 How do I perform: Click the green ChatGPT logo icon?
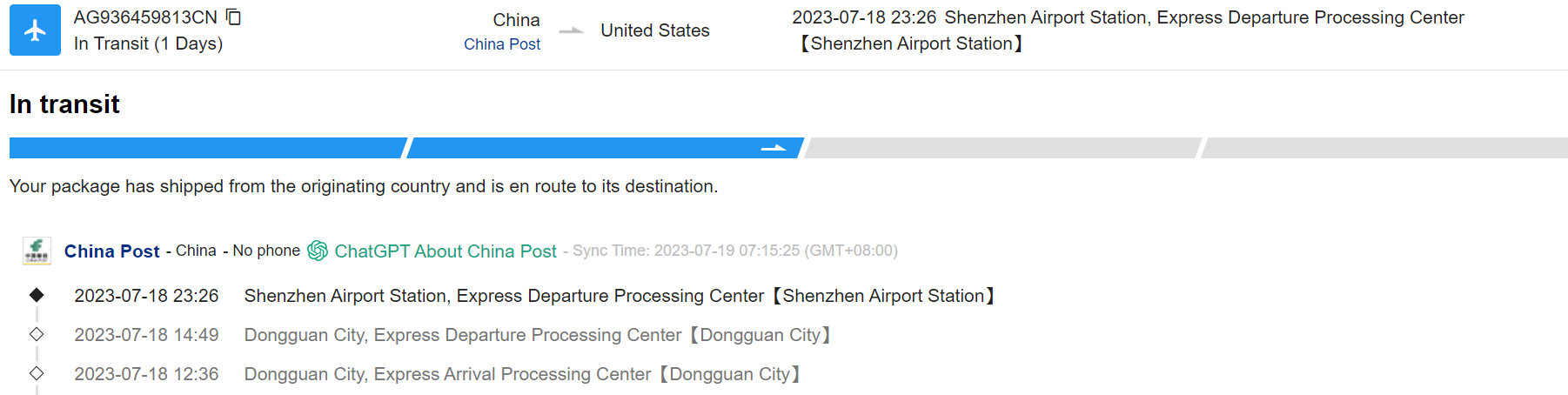318,251
